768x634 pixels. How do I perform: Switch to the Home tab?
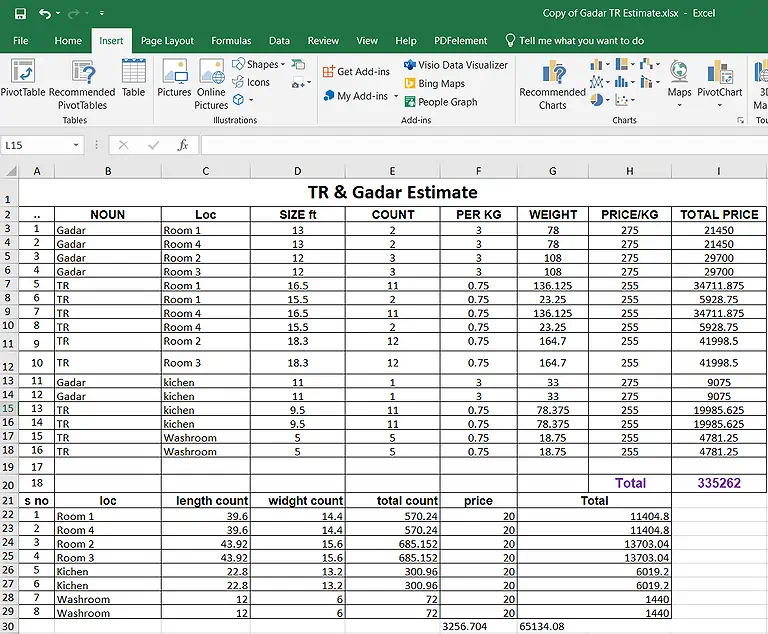point(68,41)
